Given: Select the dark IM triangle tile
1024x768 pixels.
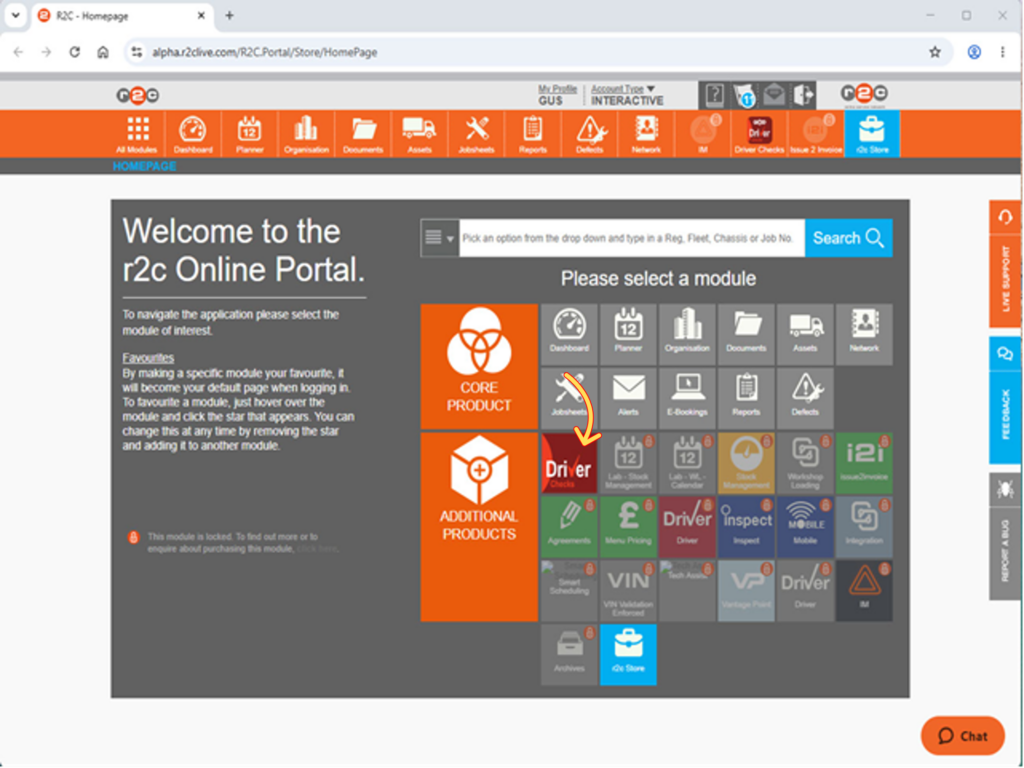Looking at the screenshot, I should tap(864, 590).
